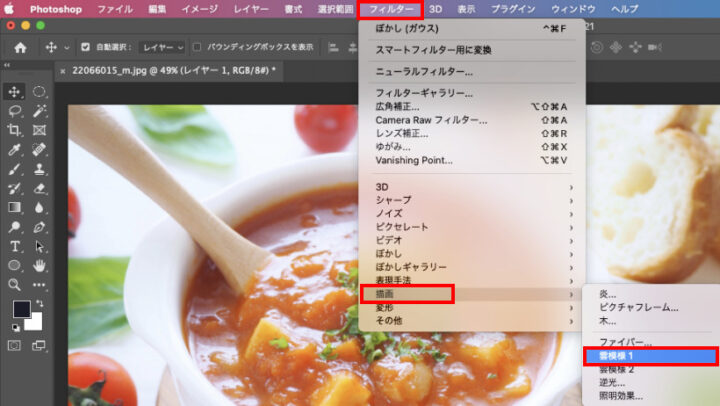Viewport: 720px width, 406px height.
Task: Select the History Brush tool
Action: tap(14, 188)
